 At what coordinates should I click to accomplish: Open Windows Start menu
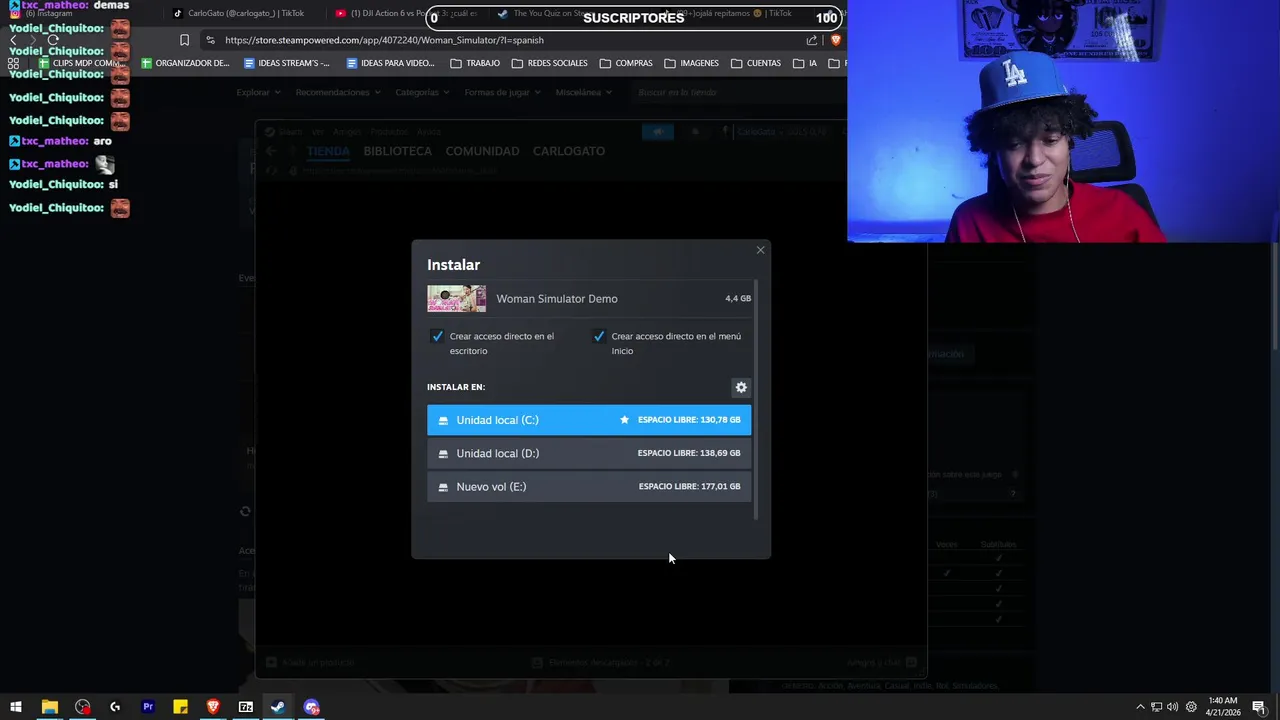[x=16, y=707]
